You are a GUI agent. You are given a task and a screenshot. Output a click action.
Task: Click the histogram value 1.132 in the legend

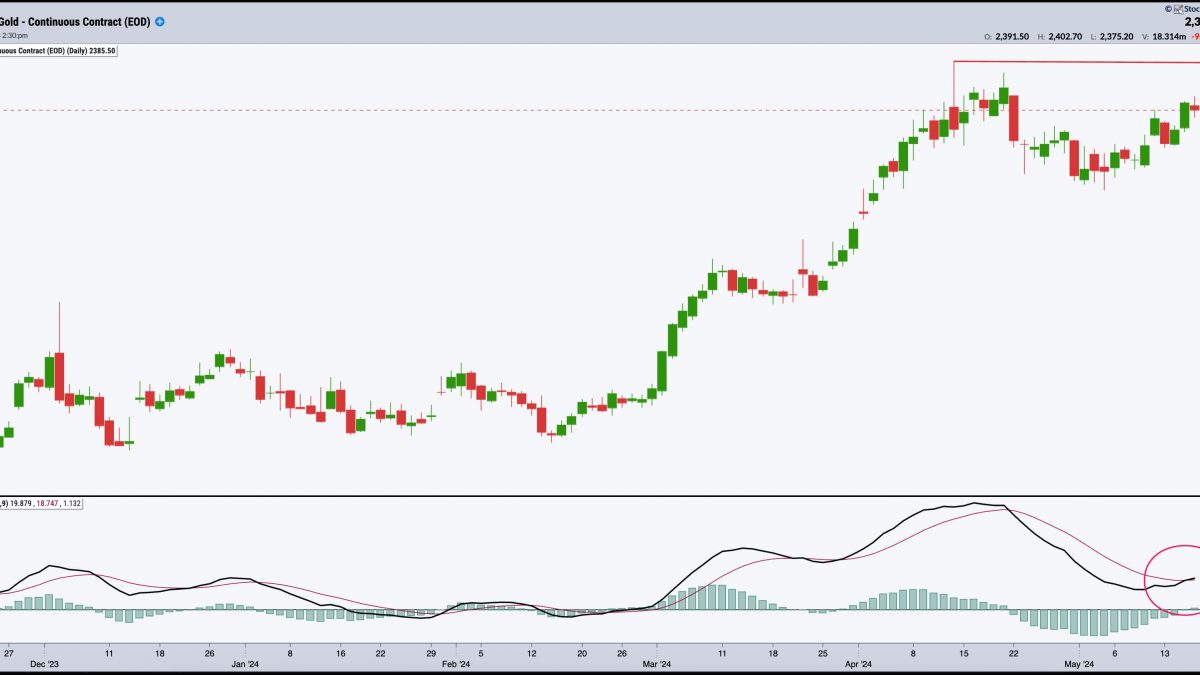(x=73, y=503)
